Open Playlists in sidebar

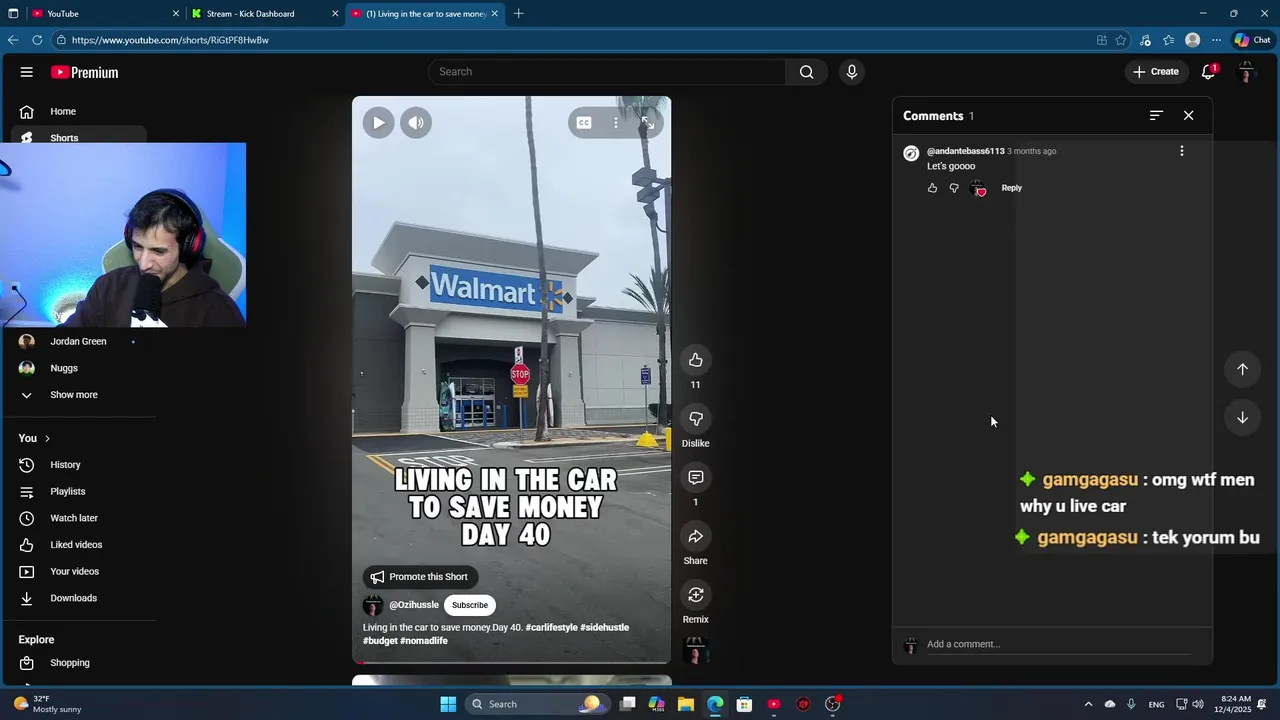tap(80, 492)
